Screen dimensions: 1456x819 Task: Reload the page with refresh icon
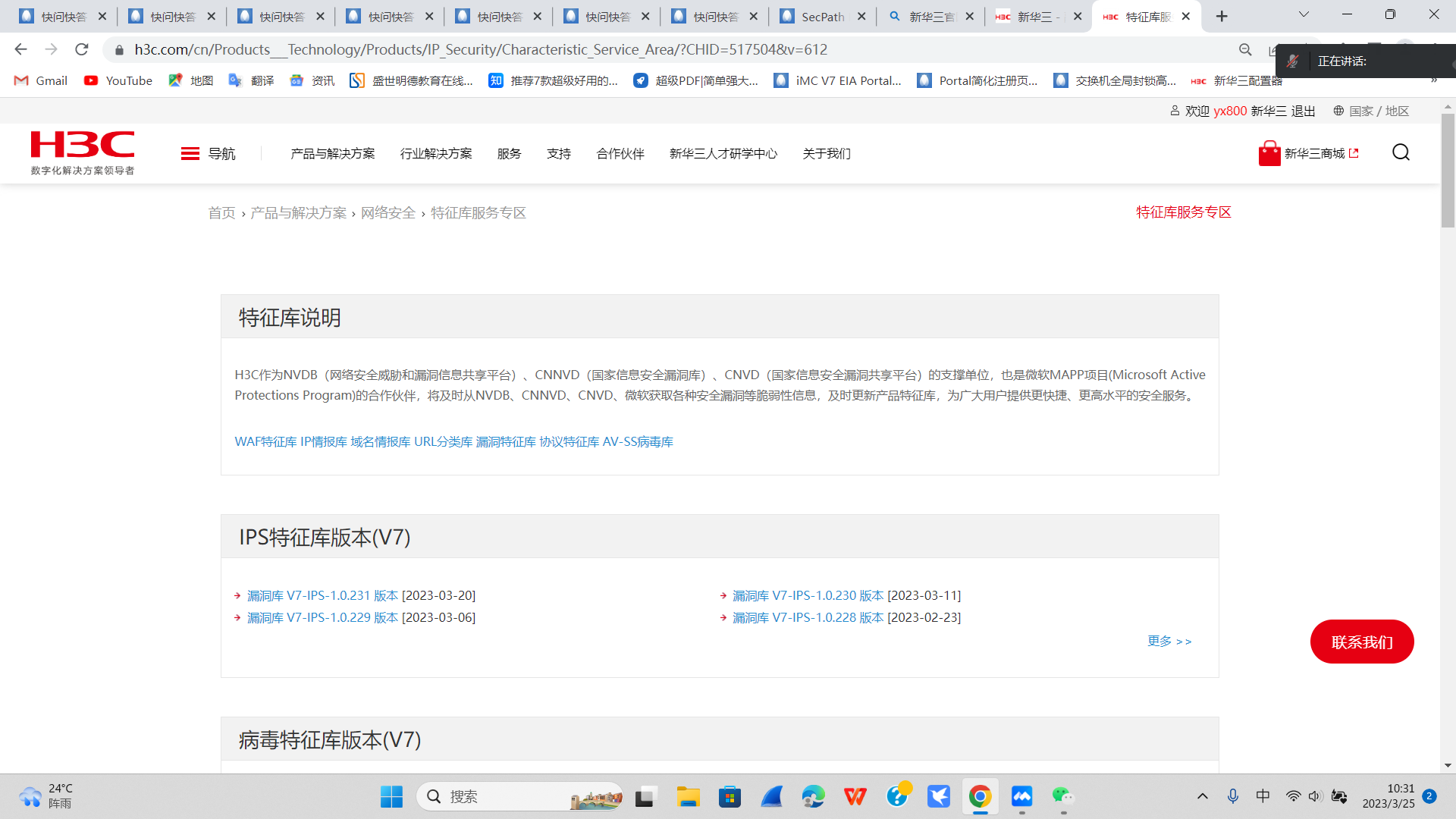(x=82, y=49)
